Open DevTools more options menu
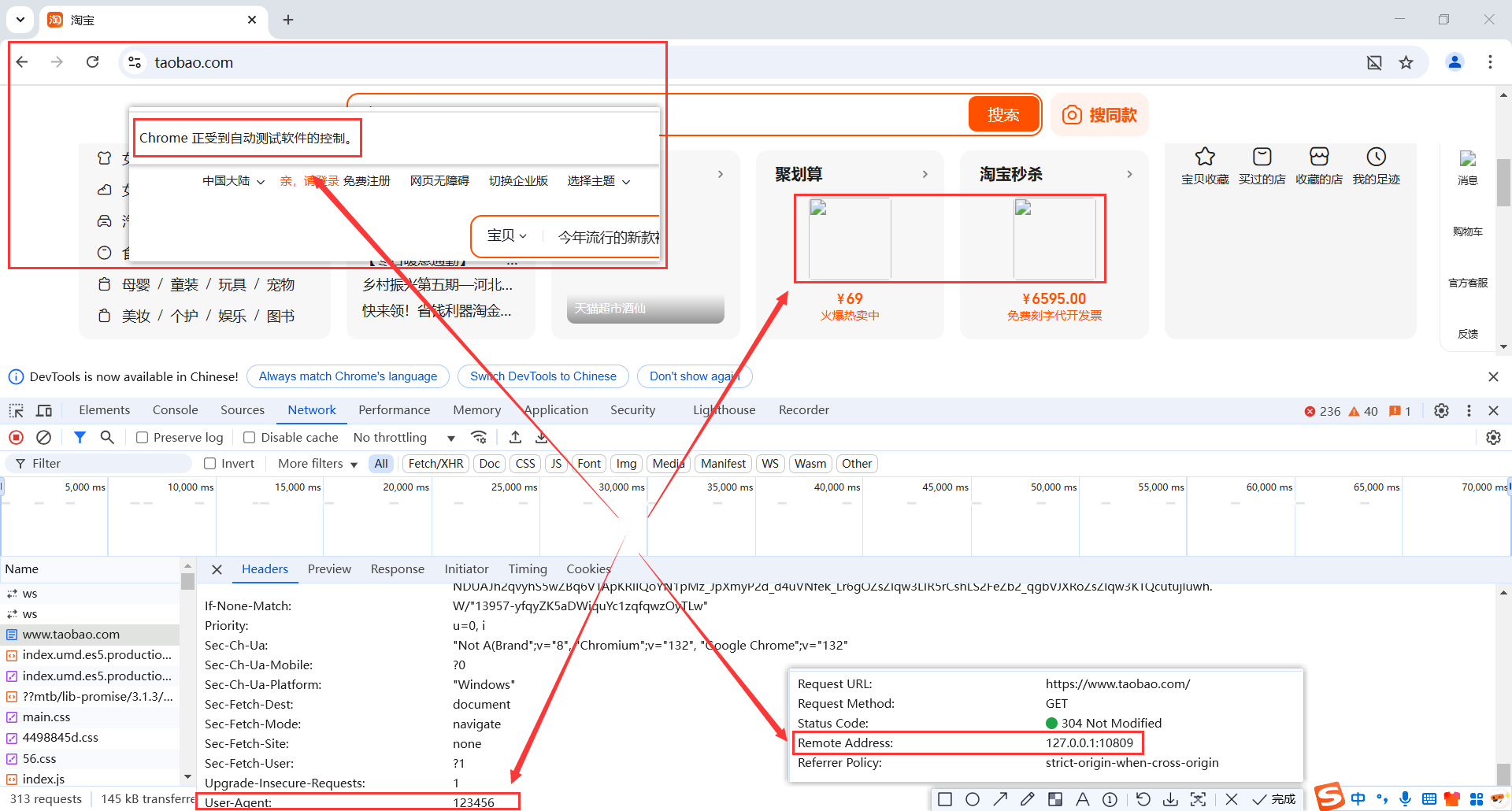Viewport: 1512px width, 811px height. pyautogui.click(x=1469, y=410)
